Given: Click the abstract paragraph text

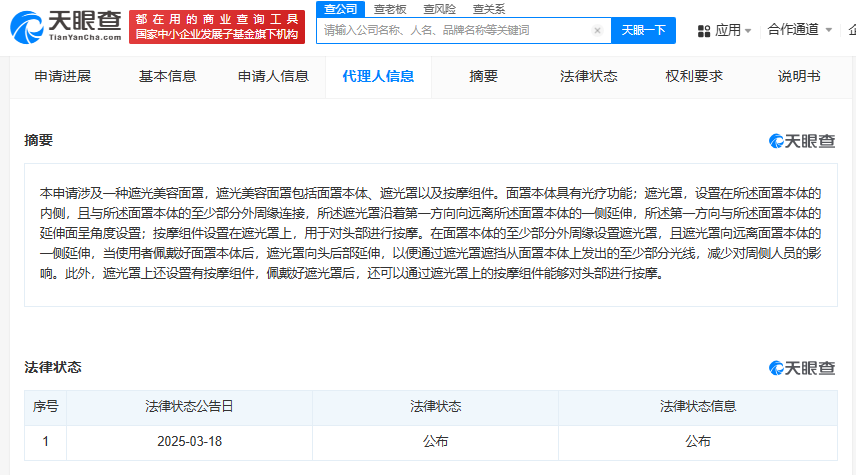Looking at the screenshot, I should click(430, 233).
